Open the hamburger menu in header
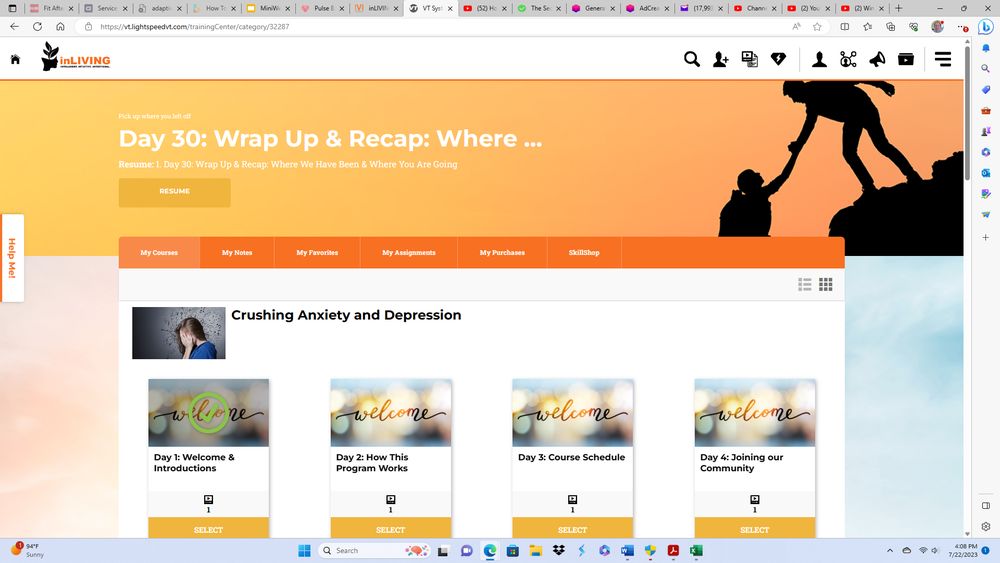Screen dimensions: 1000x563 coord(943,60)
